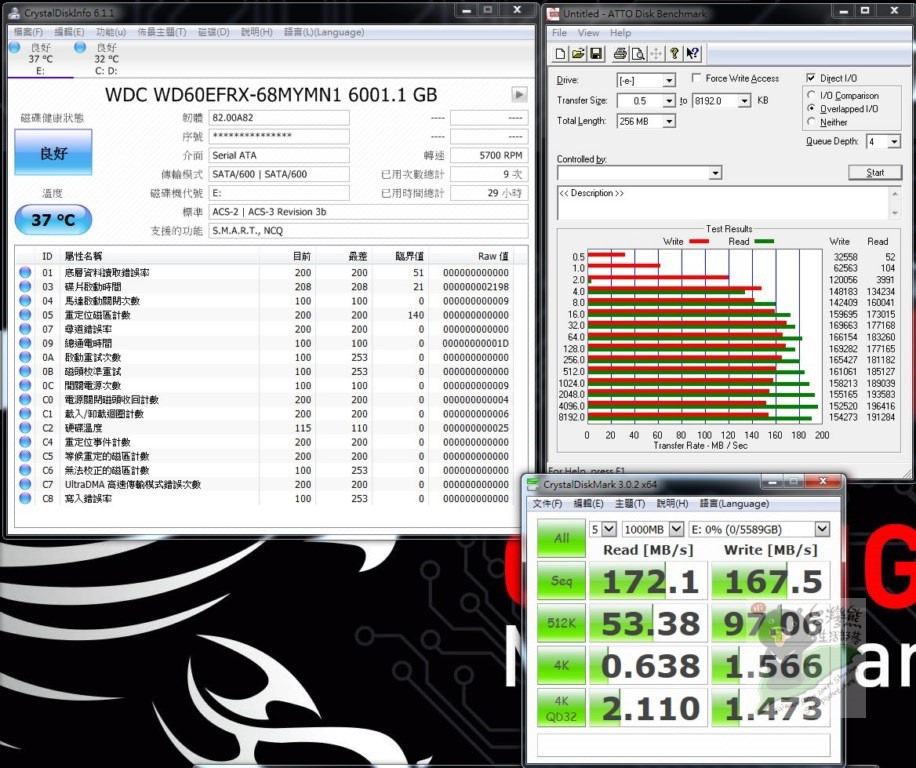Run the Seq test in CrystalDiskMark
Screen dimensions: 916x768
click(561, 581)
